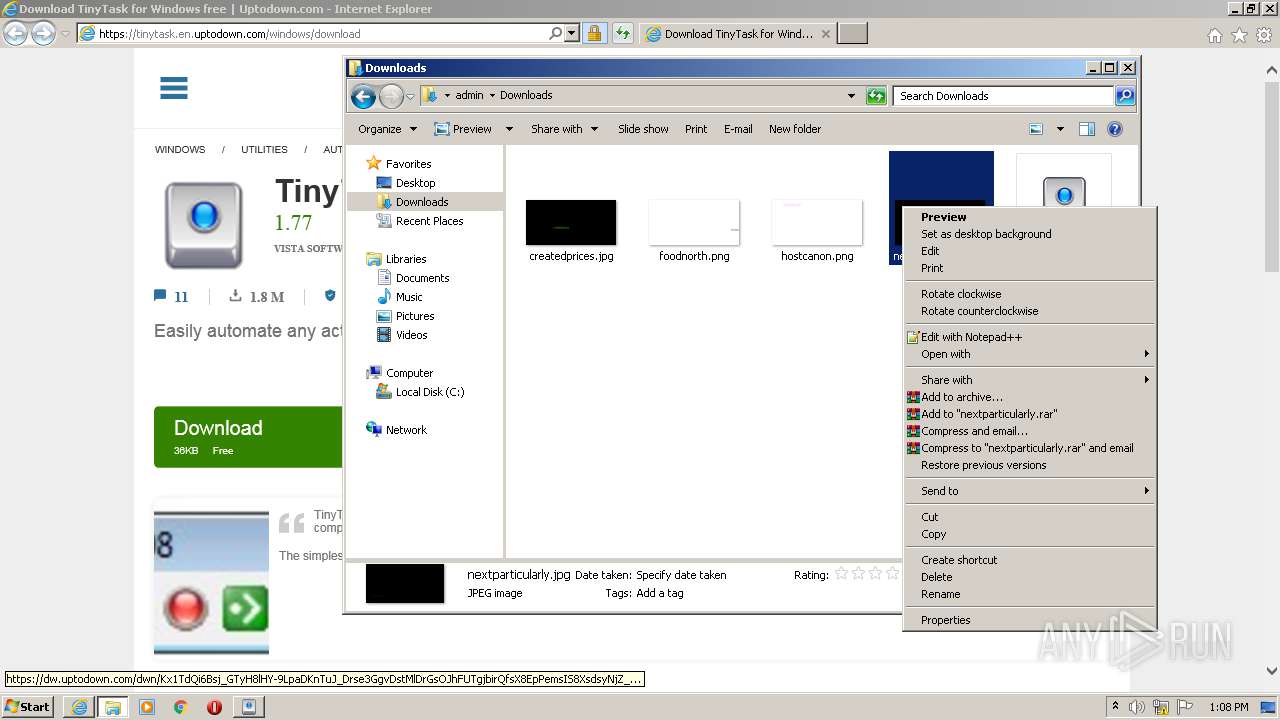
Task: Click the Search Downloads field
Action: pyautogui.click(x=1003, y=96)
